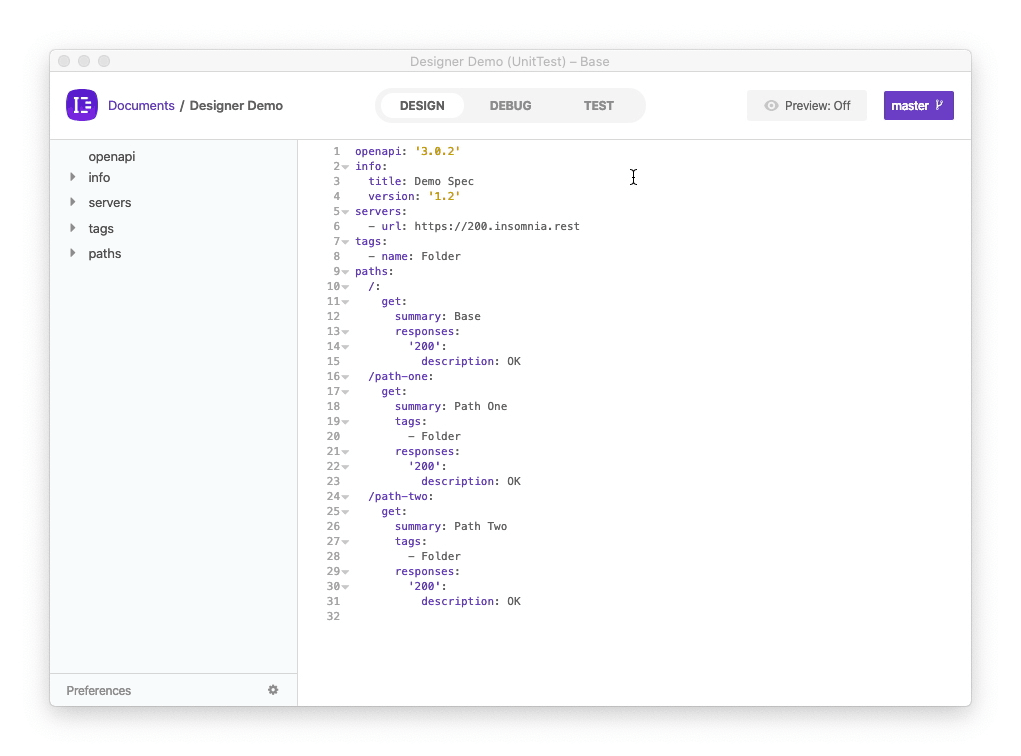Click 'Demo Spec' title value on line 3
Screen dimensions: 1021x756
[444, 181]
